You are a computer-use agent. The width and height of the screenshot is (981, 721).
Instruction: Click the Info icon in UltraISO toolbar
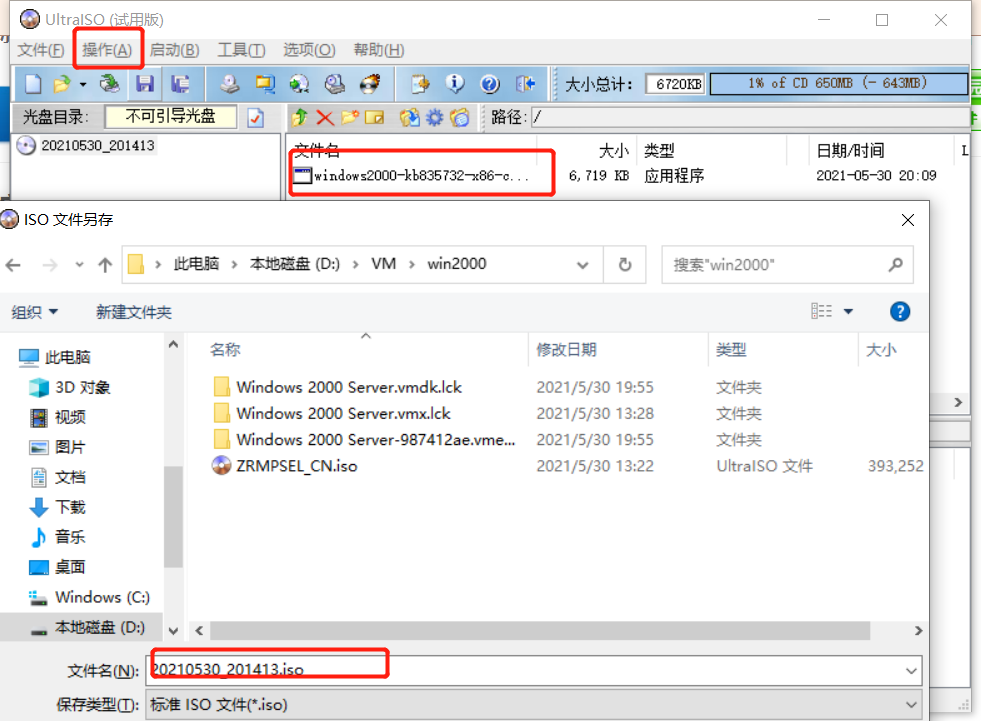pyautogui.click(x=455, y=83)
